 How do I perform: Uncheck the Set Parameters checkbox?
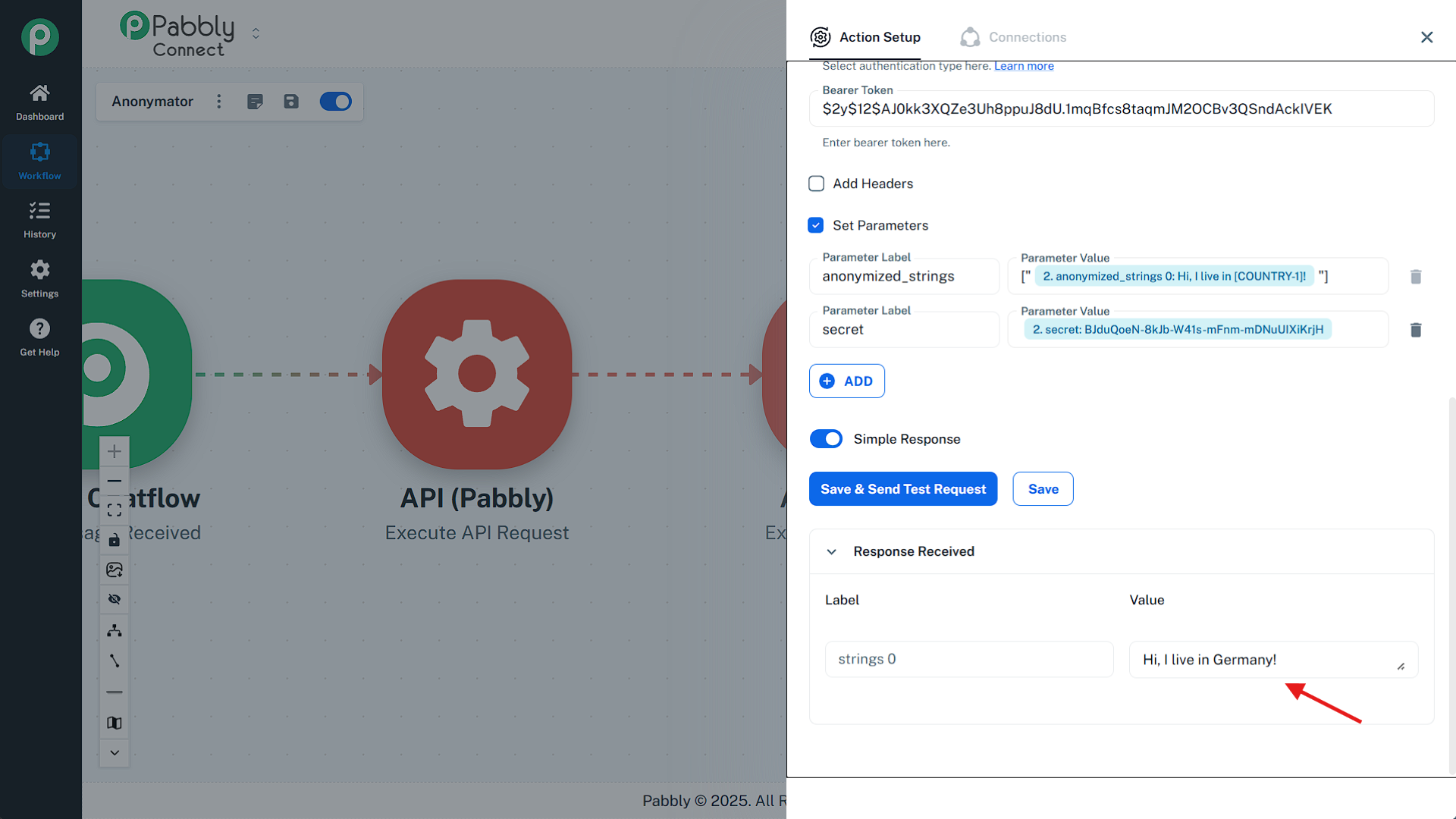coord(816,225)
